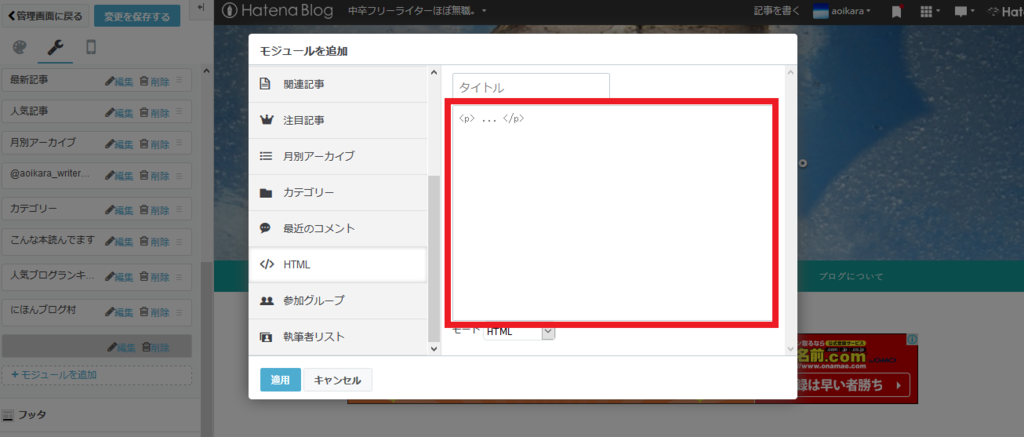Edit the にほんブログ村 module

[119, 312]
